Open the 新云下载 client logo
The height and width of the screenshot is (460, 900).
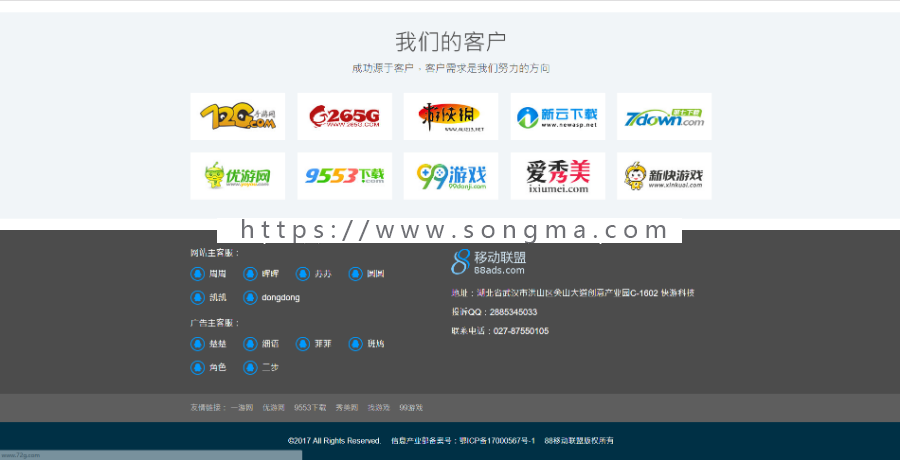(x=557, y=117)
